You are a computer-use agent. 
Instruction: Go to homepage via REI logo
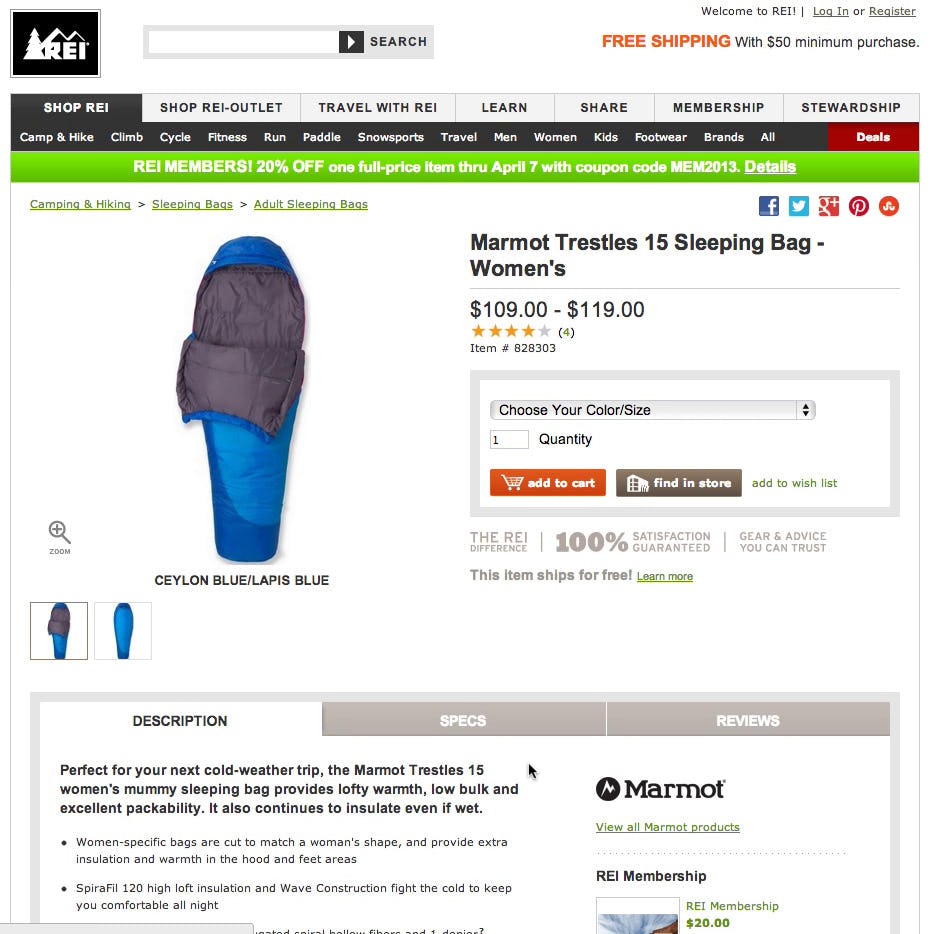point(55,43)
